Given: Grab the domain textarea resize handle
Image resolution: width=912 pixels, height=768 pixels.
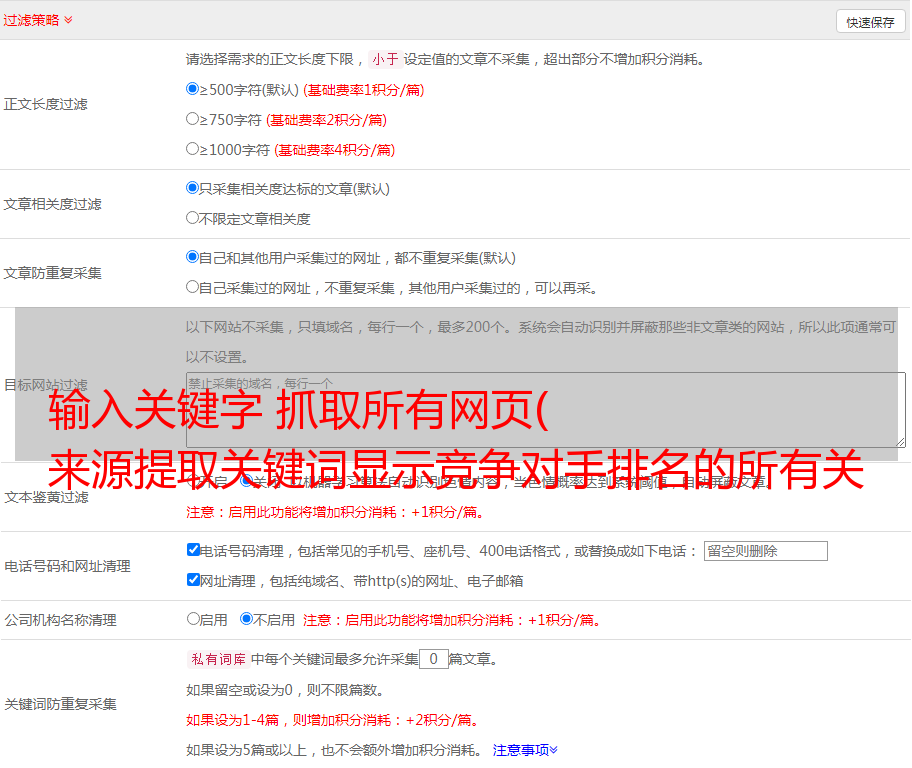Looking at the screenshot, I should tap(900, 442).
